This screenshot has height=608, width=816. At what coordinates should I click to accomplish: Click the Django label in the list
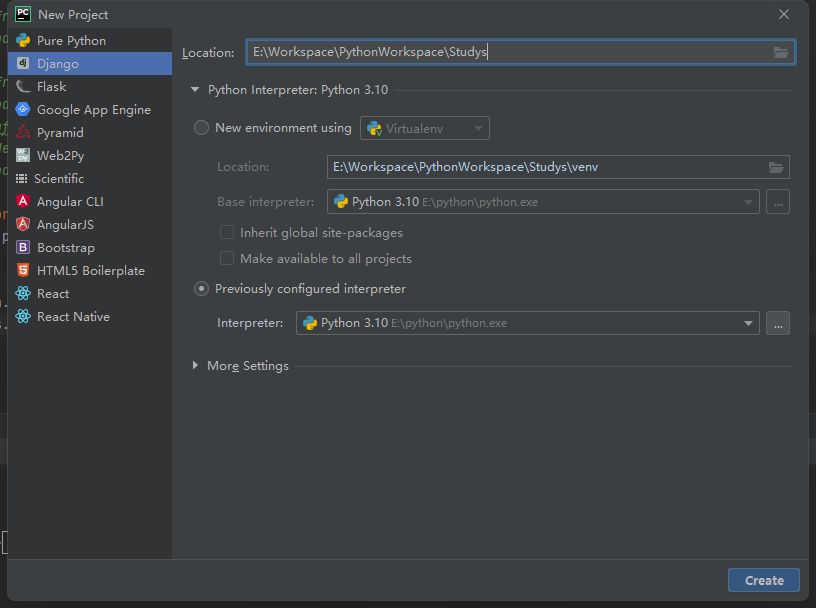58,64
